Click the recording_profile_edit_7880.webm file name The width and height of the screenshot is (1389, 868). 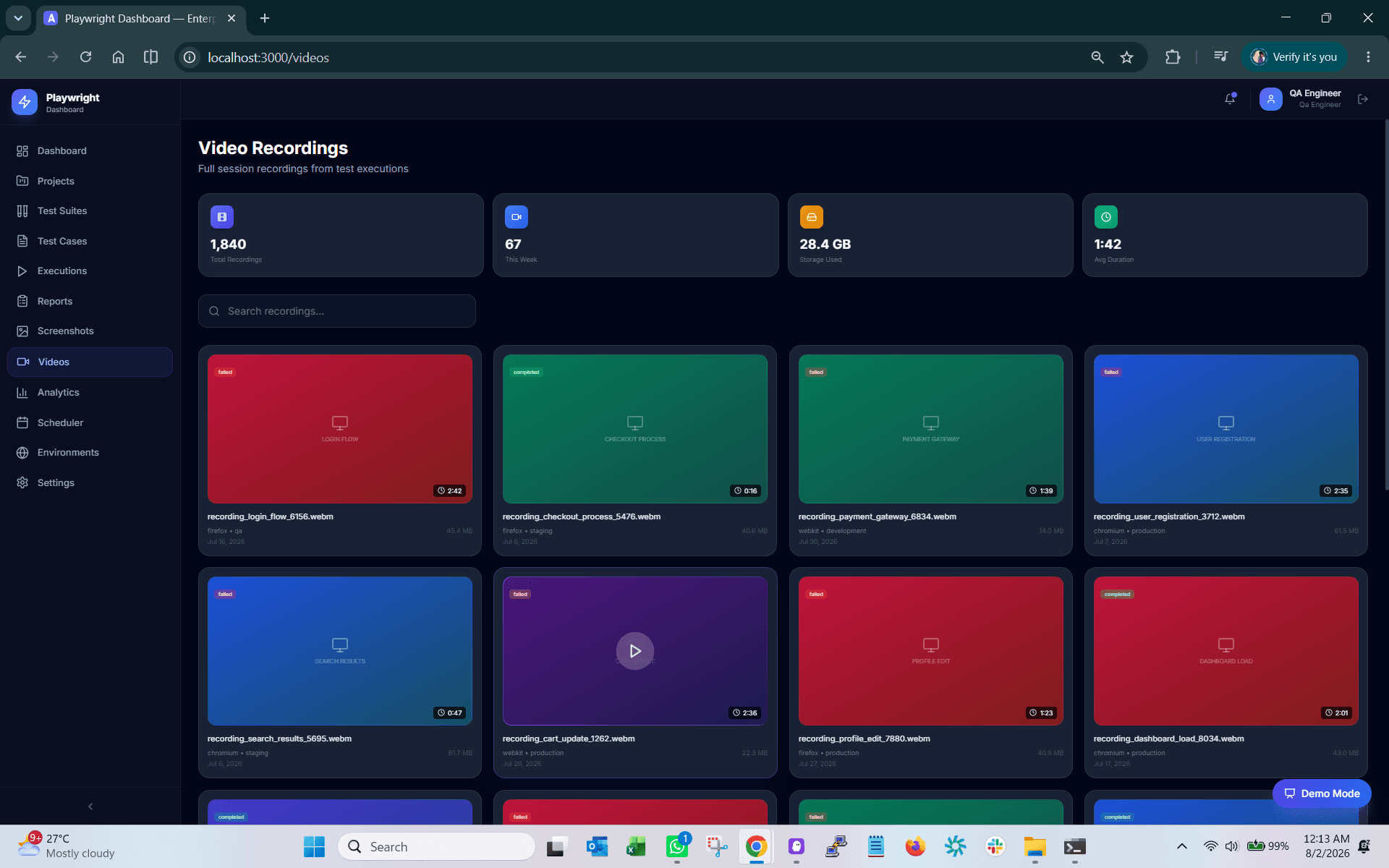865,739
